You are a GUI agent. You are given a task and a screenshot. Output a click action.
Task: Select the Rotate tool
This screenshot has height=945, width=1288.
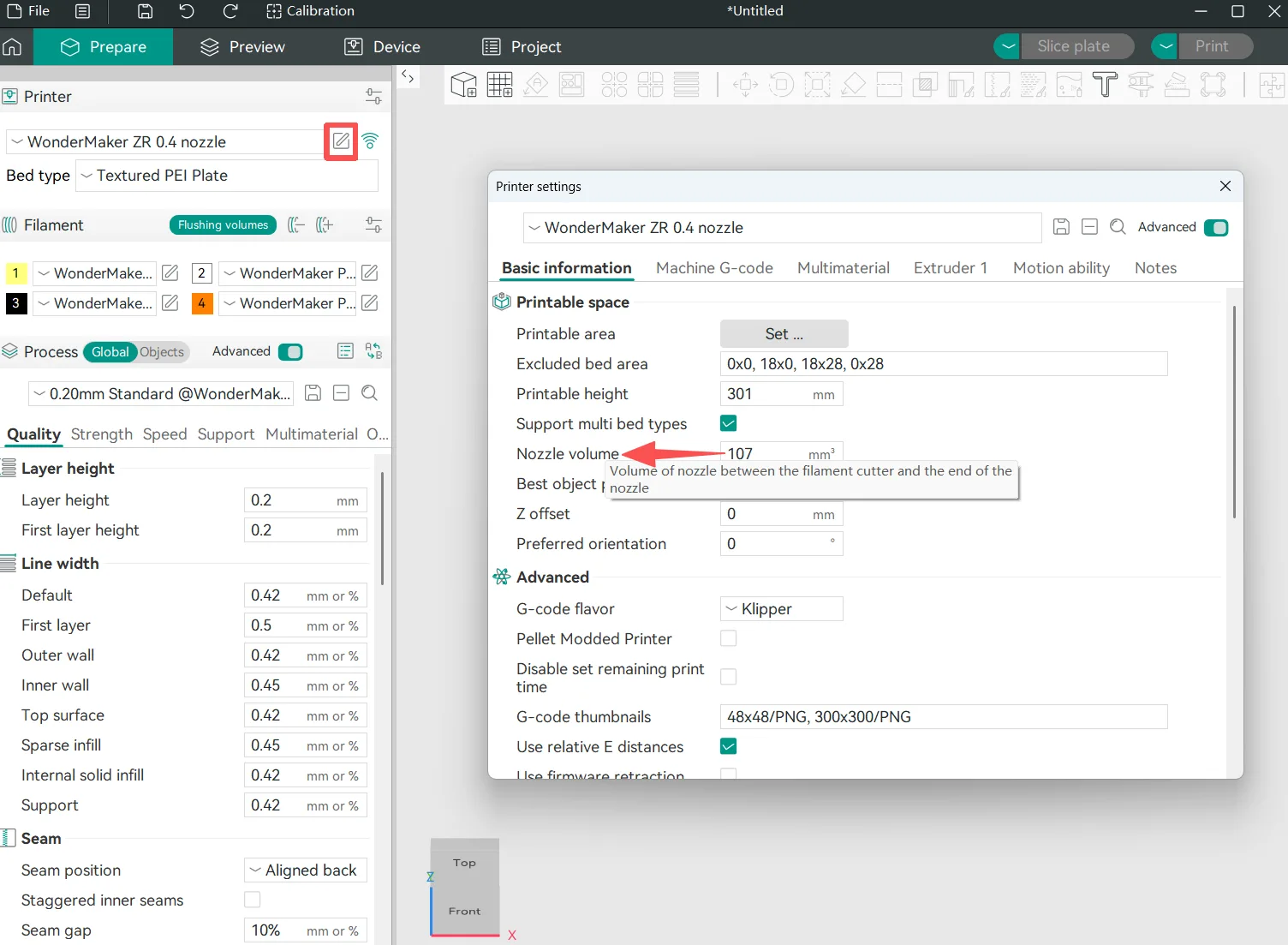point(781,85)
